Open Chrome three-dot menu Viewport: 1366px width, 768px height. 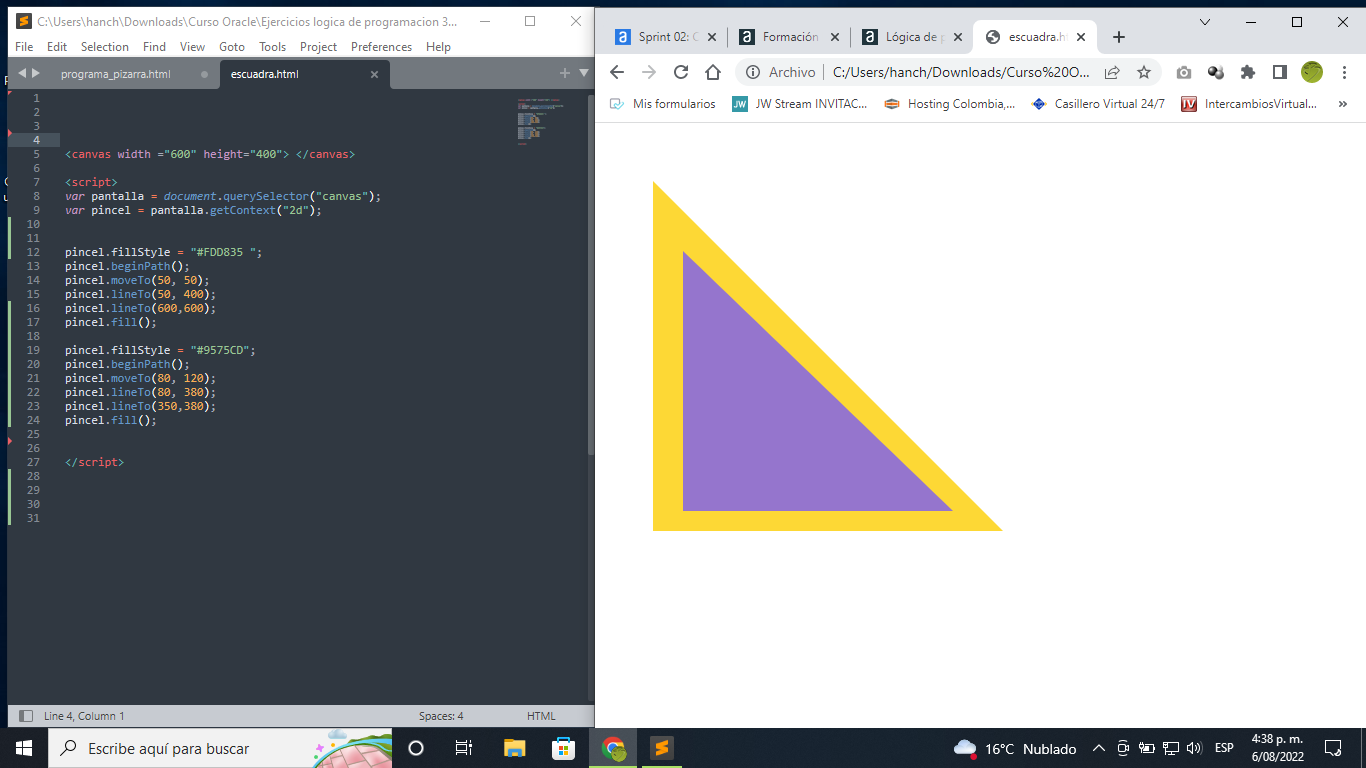click(1343, 72)
